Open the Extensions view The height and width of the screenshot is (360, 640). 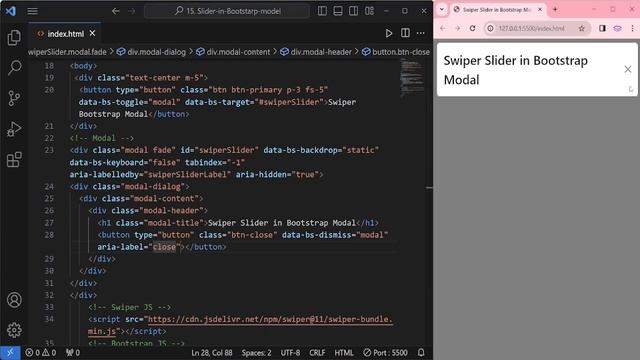tap(14, 160)
